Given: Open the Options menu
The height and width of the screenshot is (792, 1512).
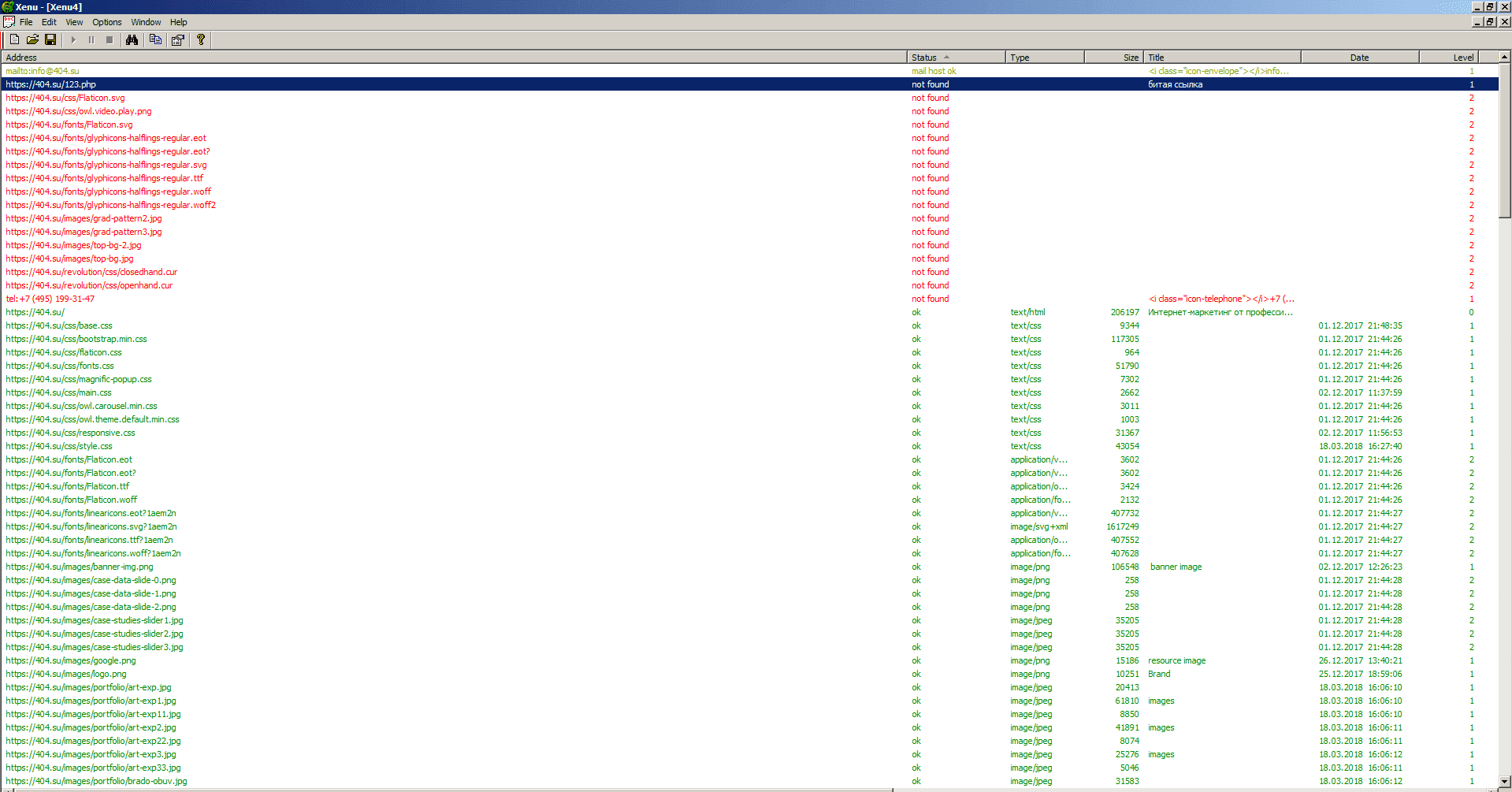Looking at the screenshot, I should point(107,22).
